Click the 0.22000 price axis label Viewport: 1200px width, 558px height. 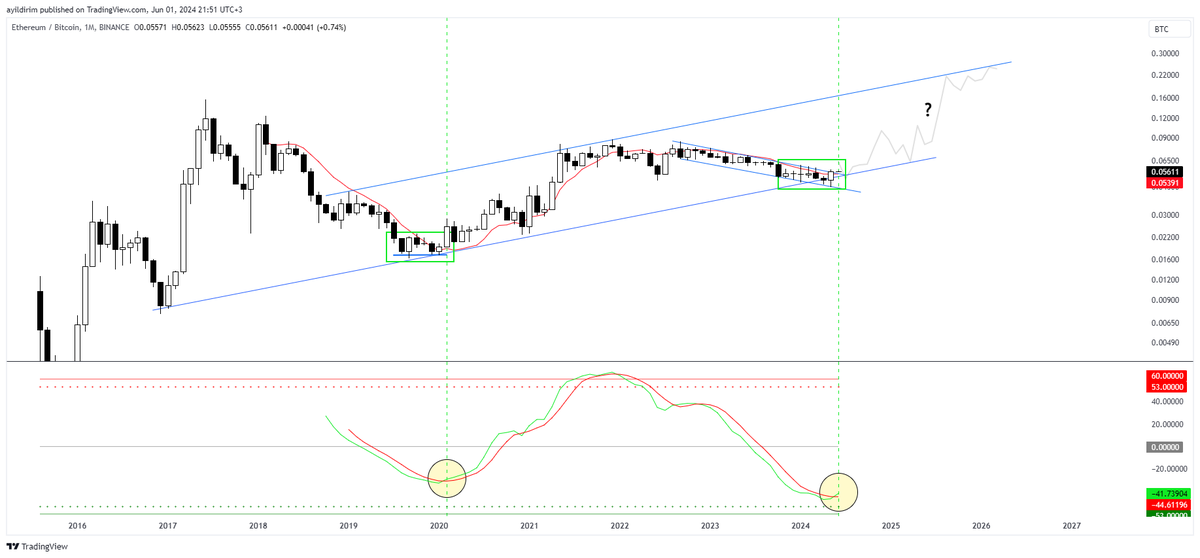point(1165,76)
